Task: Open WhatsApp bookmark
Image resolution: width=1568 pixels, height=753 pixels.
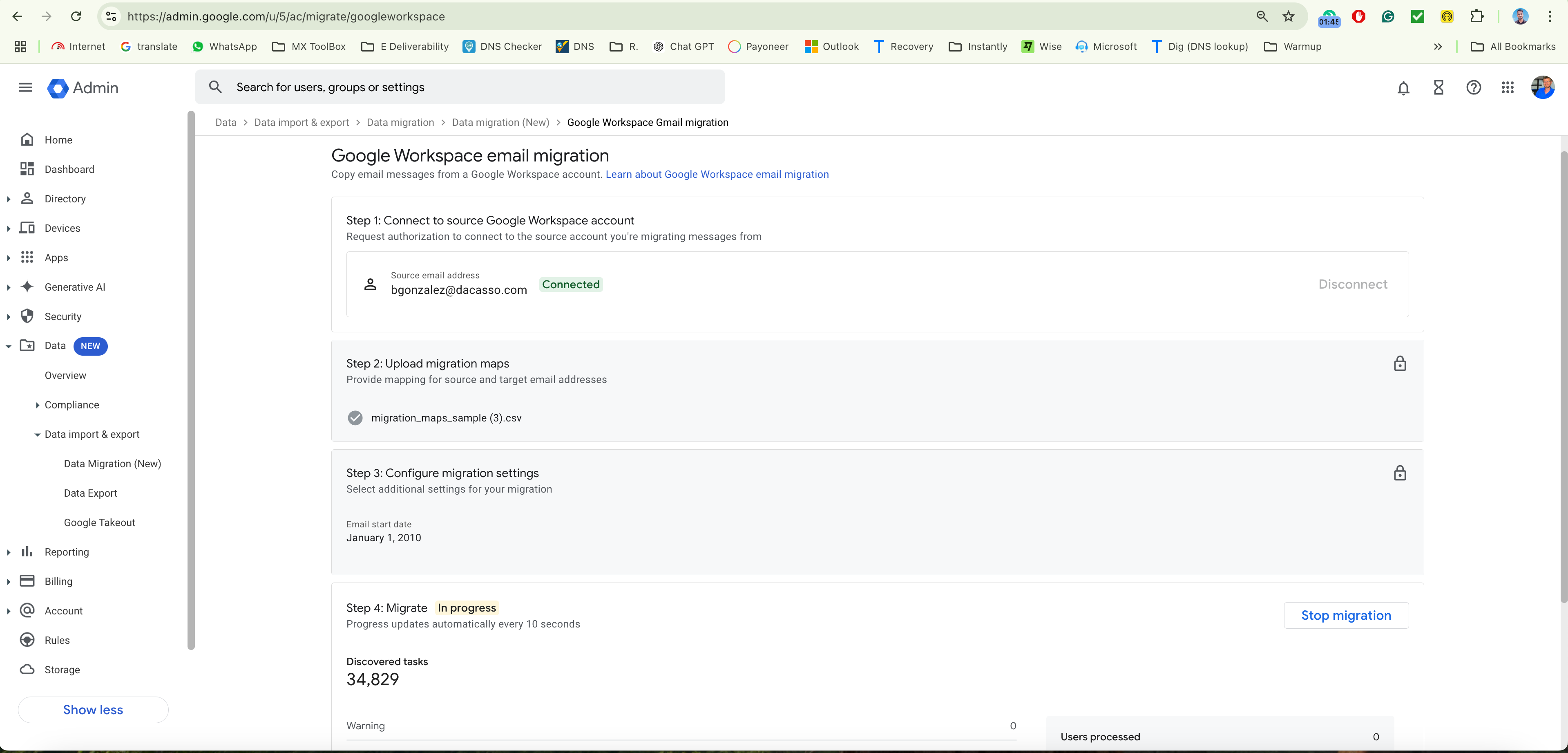Action: pyautogui.click(x=224, y=46)
